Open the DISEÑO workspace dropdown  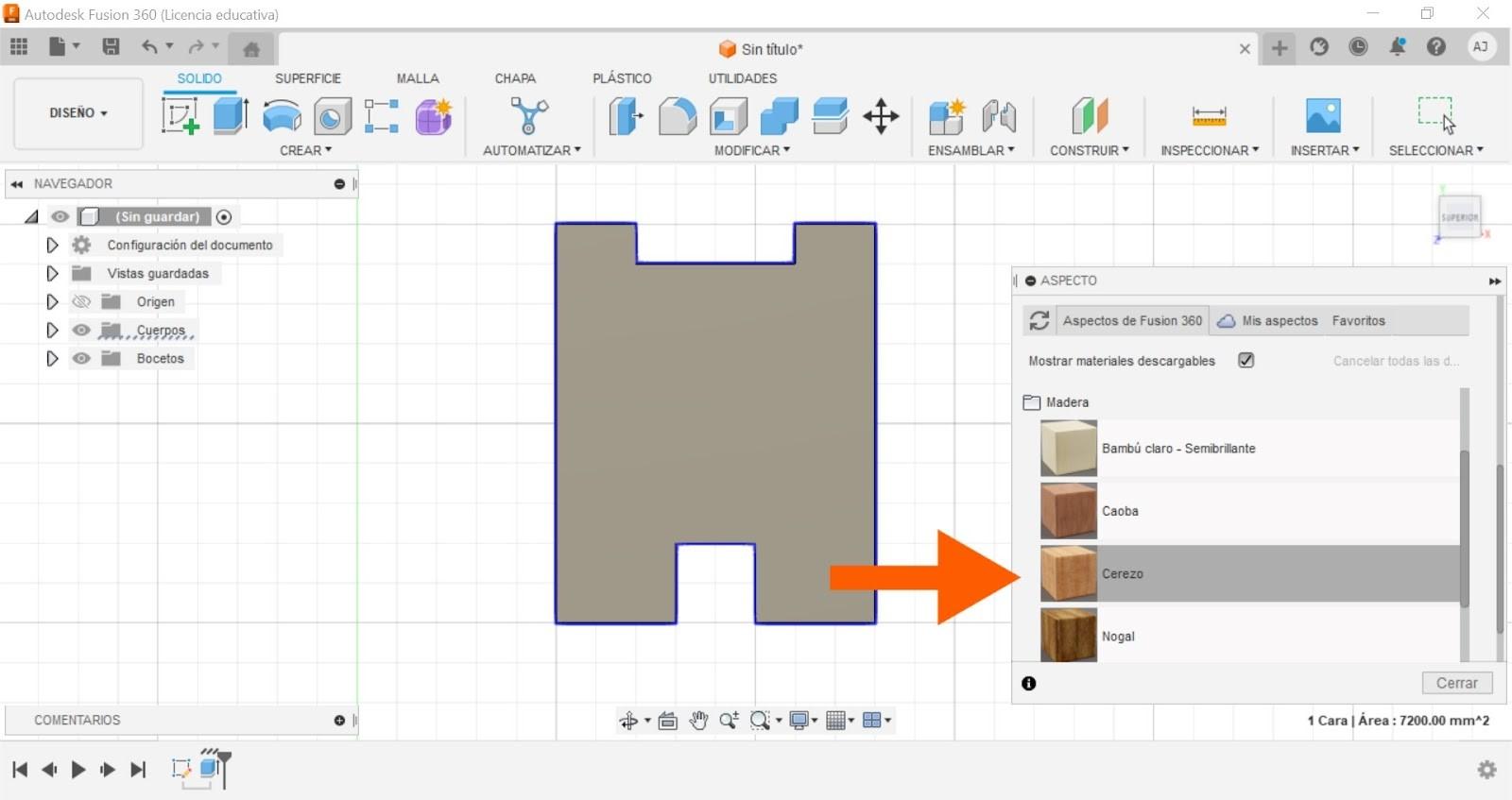[78, 113]
